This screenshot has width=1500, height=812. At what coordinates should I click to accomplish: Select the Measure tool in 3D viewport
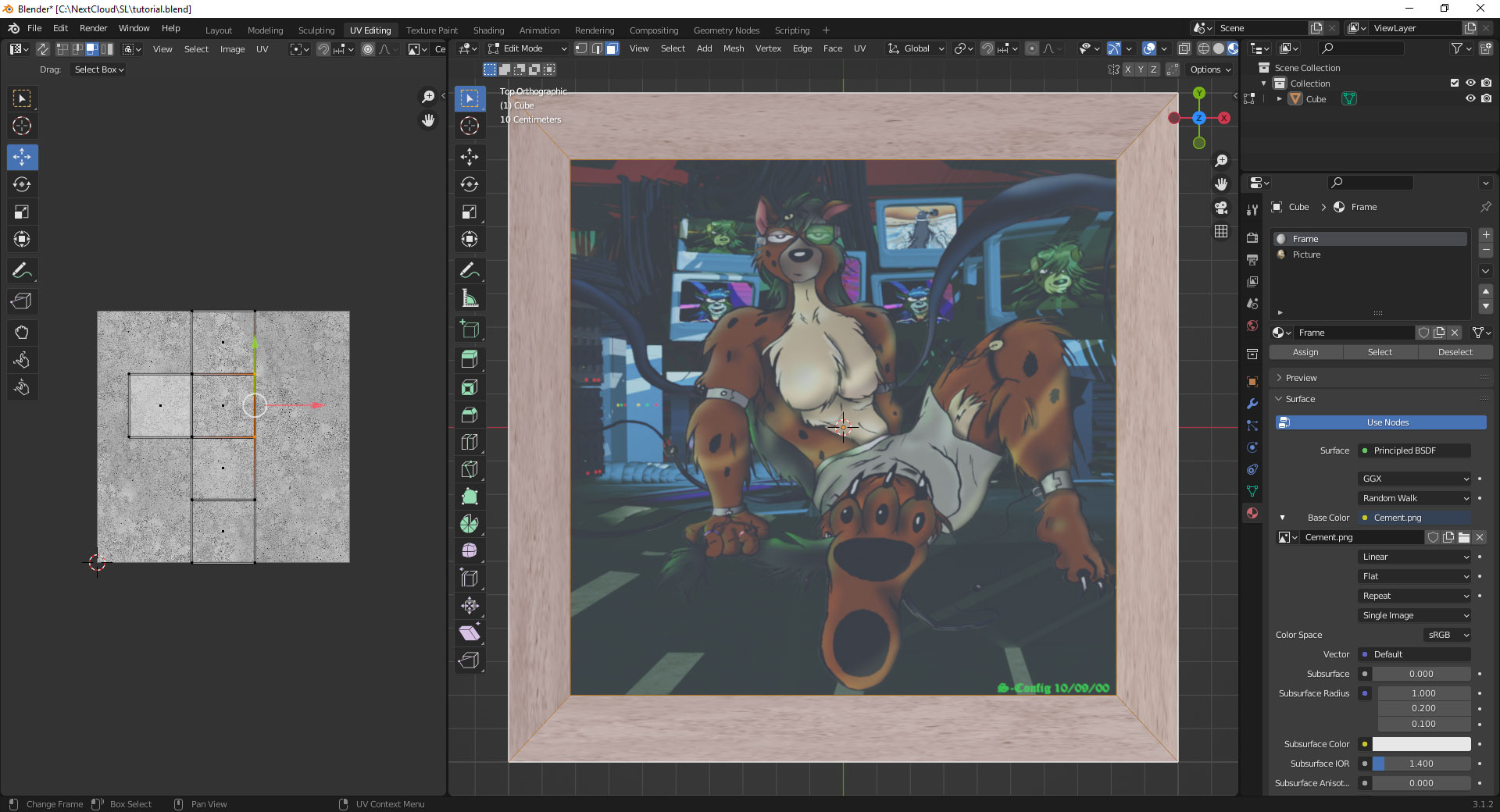(470, 298)
